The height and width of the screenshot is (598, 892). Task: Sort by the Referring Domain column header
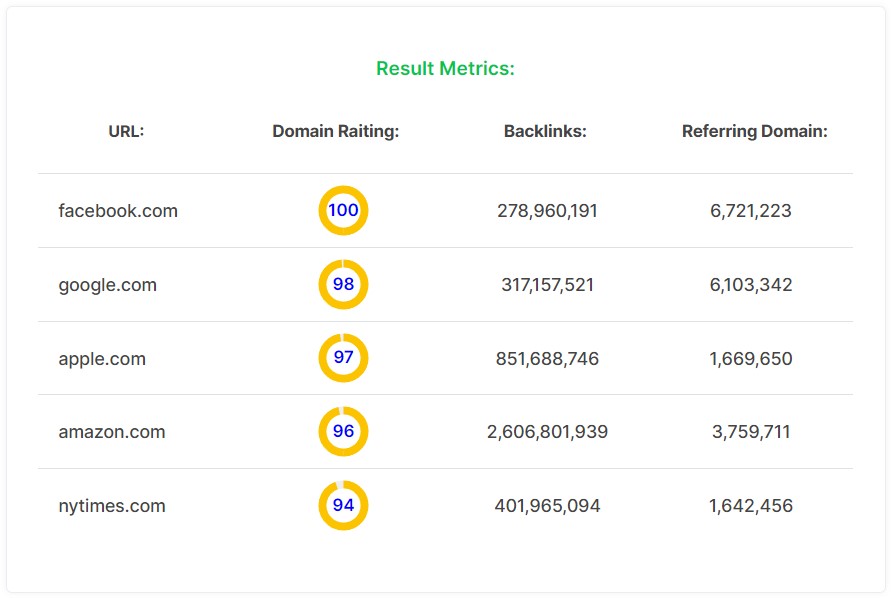(x=756, y=131)
